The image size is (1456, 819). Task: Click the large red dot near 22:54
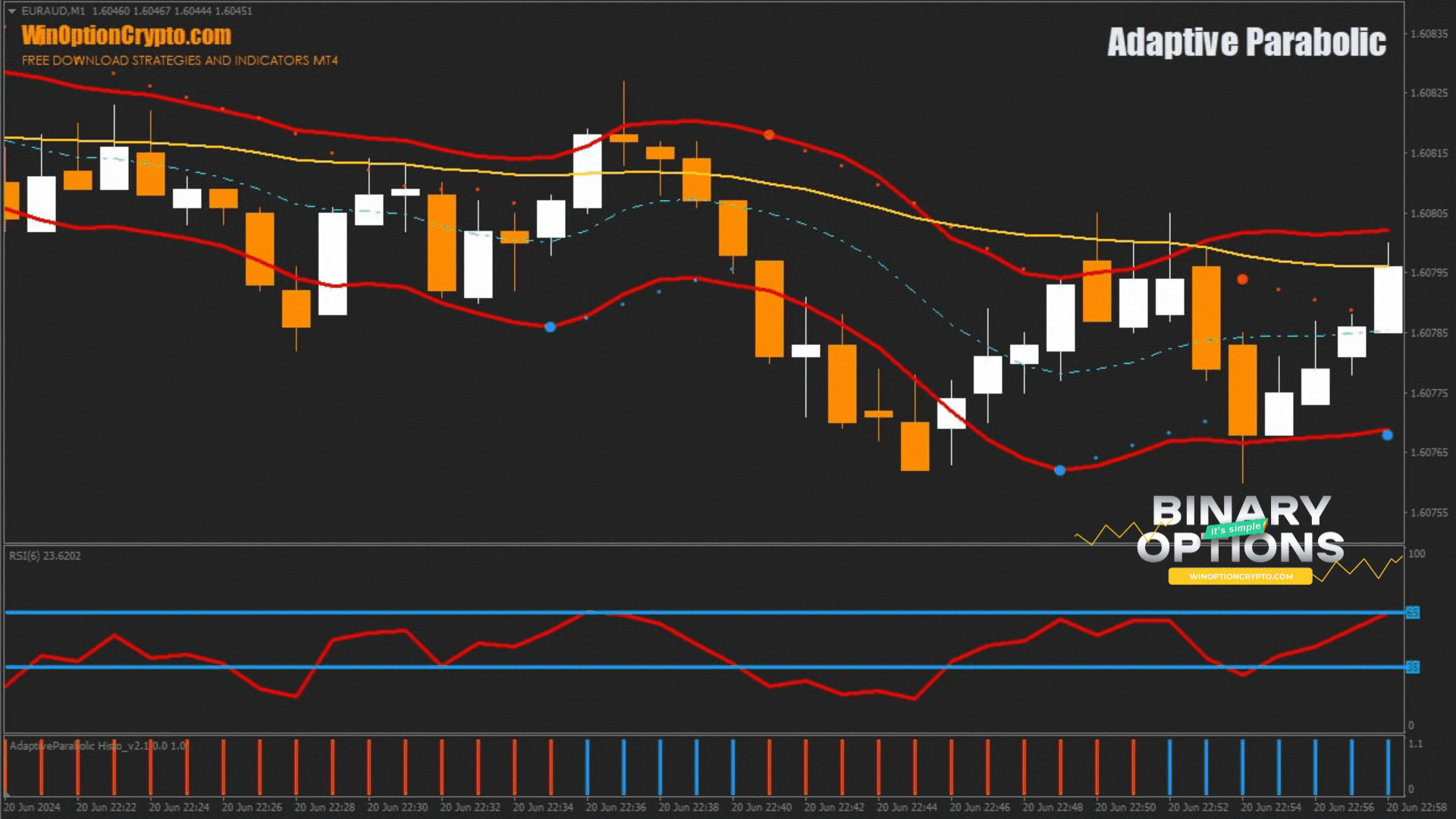(x=1242, y=280)
